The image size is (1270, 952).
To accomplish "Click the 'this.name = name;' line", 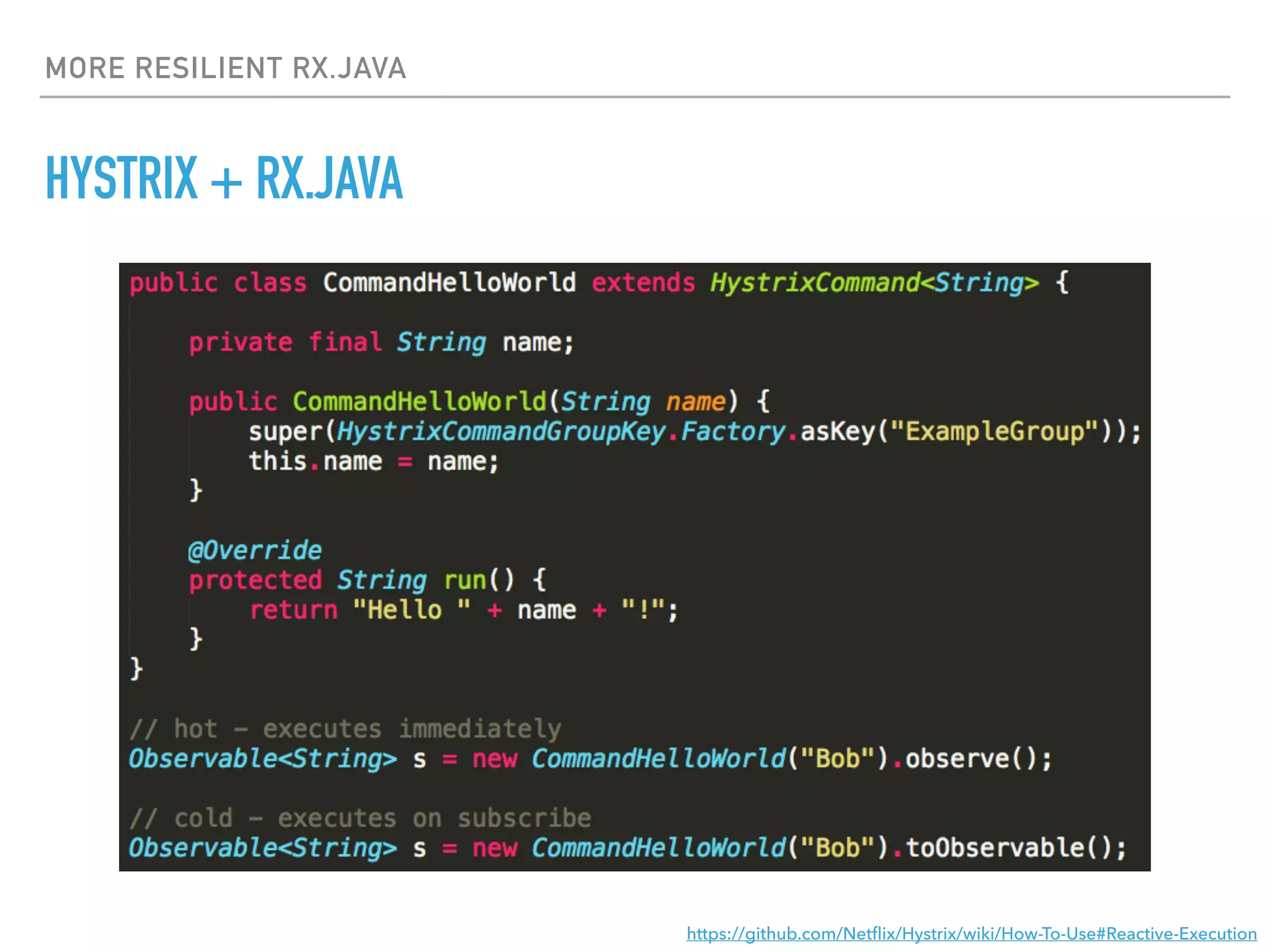I will 374,462.
